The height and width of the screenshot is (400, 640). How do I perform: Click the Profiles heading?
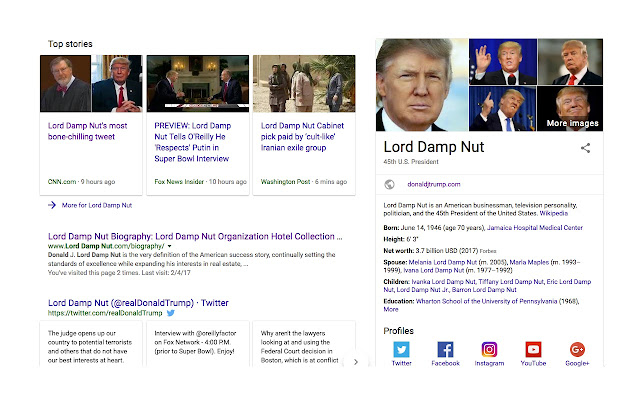point(398,331)
